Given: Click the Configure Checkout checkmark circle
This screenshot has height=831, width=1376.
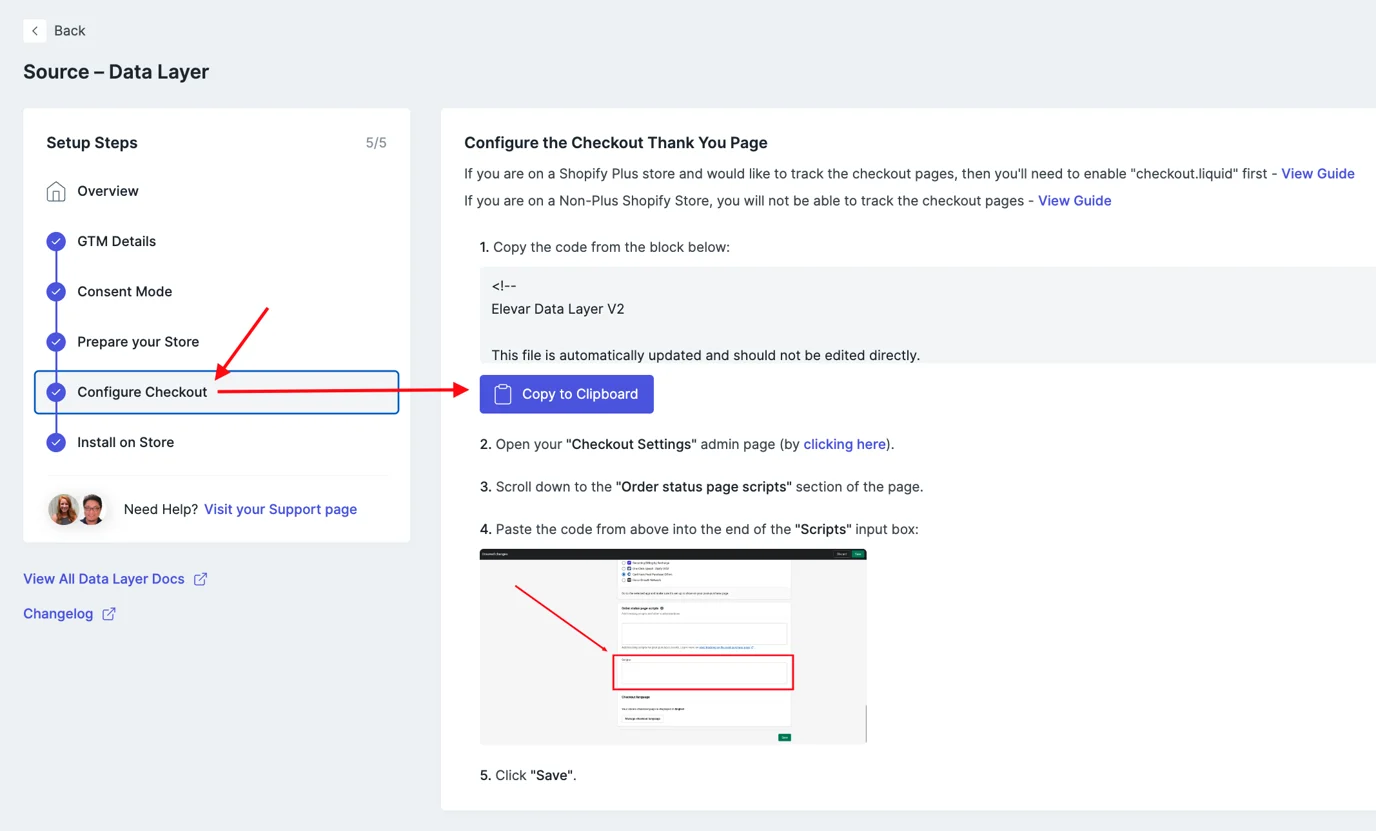Looking at the screenshot, I should [56, 392].
